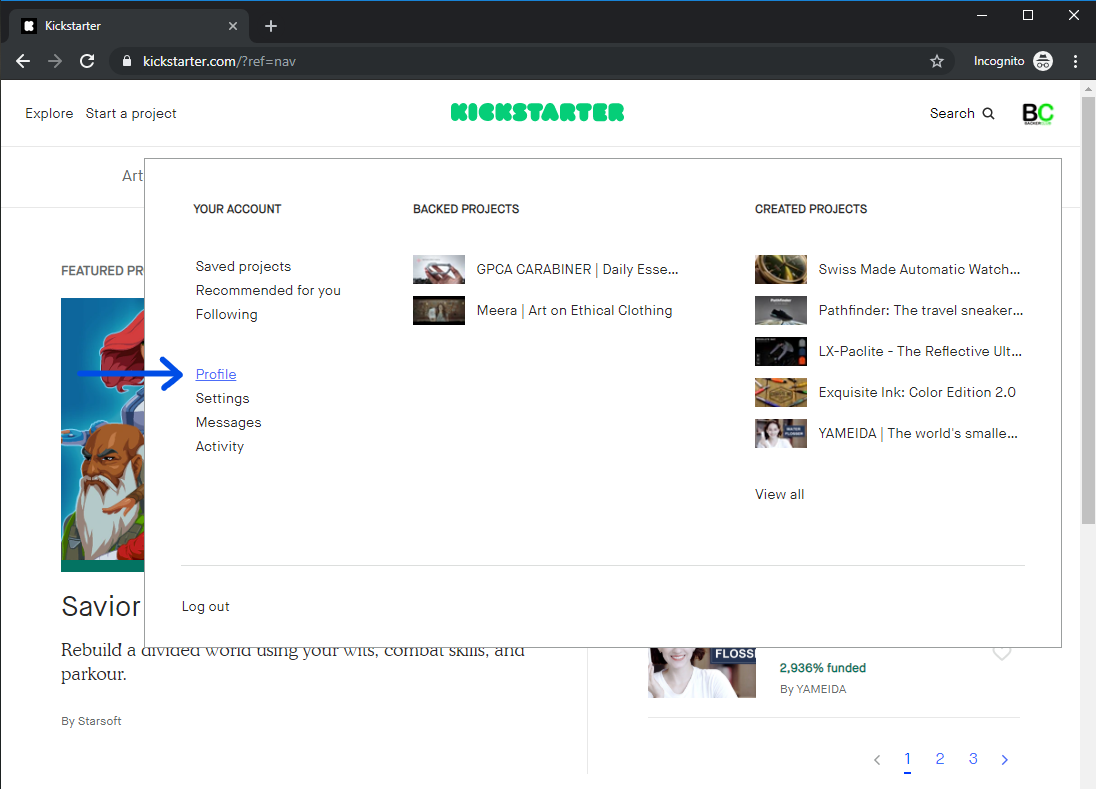Click the GPCA Carabiner thumbnail

pyautogui.click(x=439, y=269)
